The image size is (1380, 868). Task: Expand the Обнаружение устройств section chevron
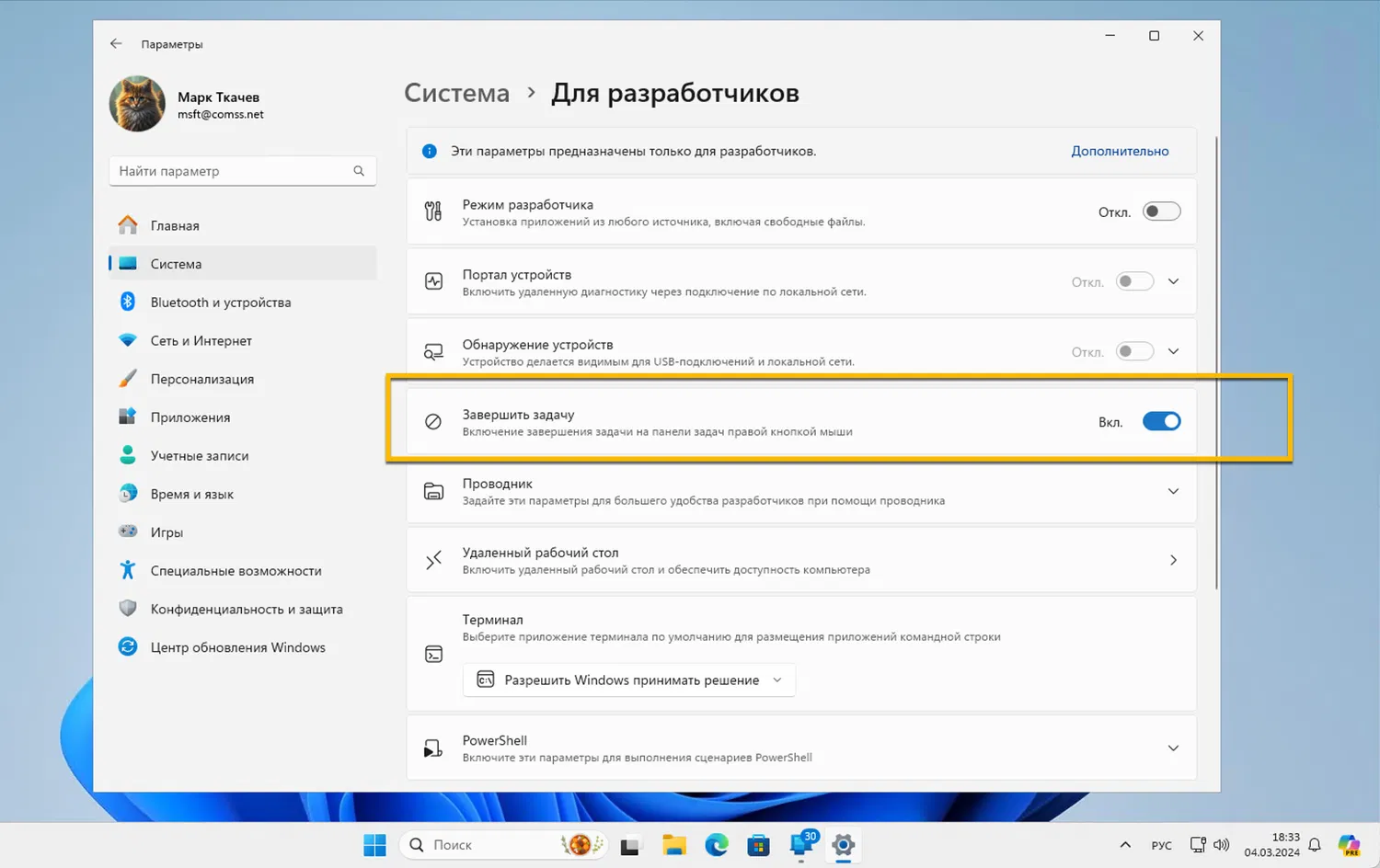(x=1173, y=351)
